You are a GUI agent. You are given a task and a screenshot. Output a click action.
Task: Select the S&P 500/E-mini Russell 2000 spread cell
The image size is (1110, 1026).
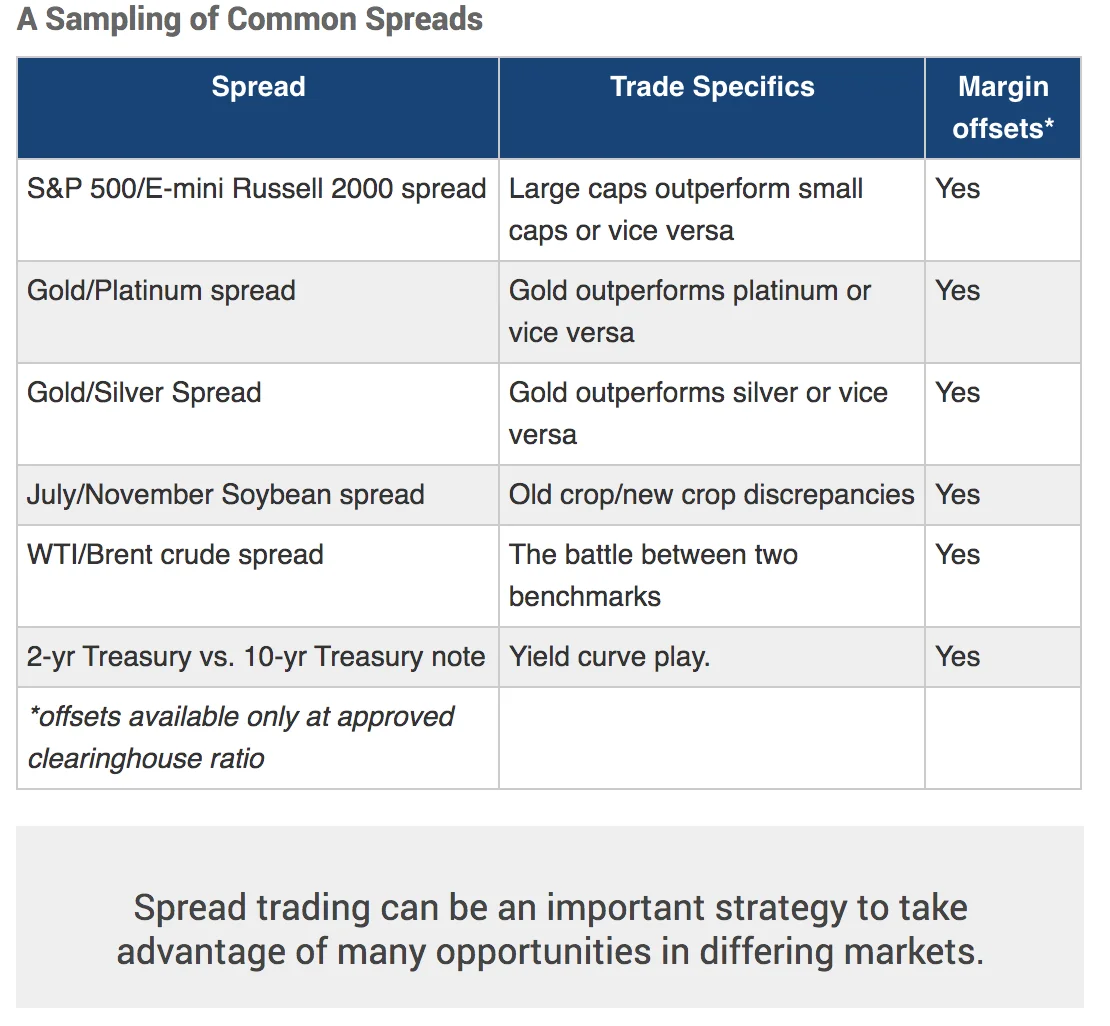257,189
